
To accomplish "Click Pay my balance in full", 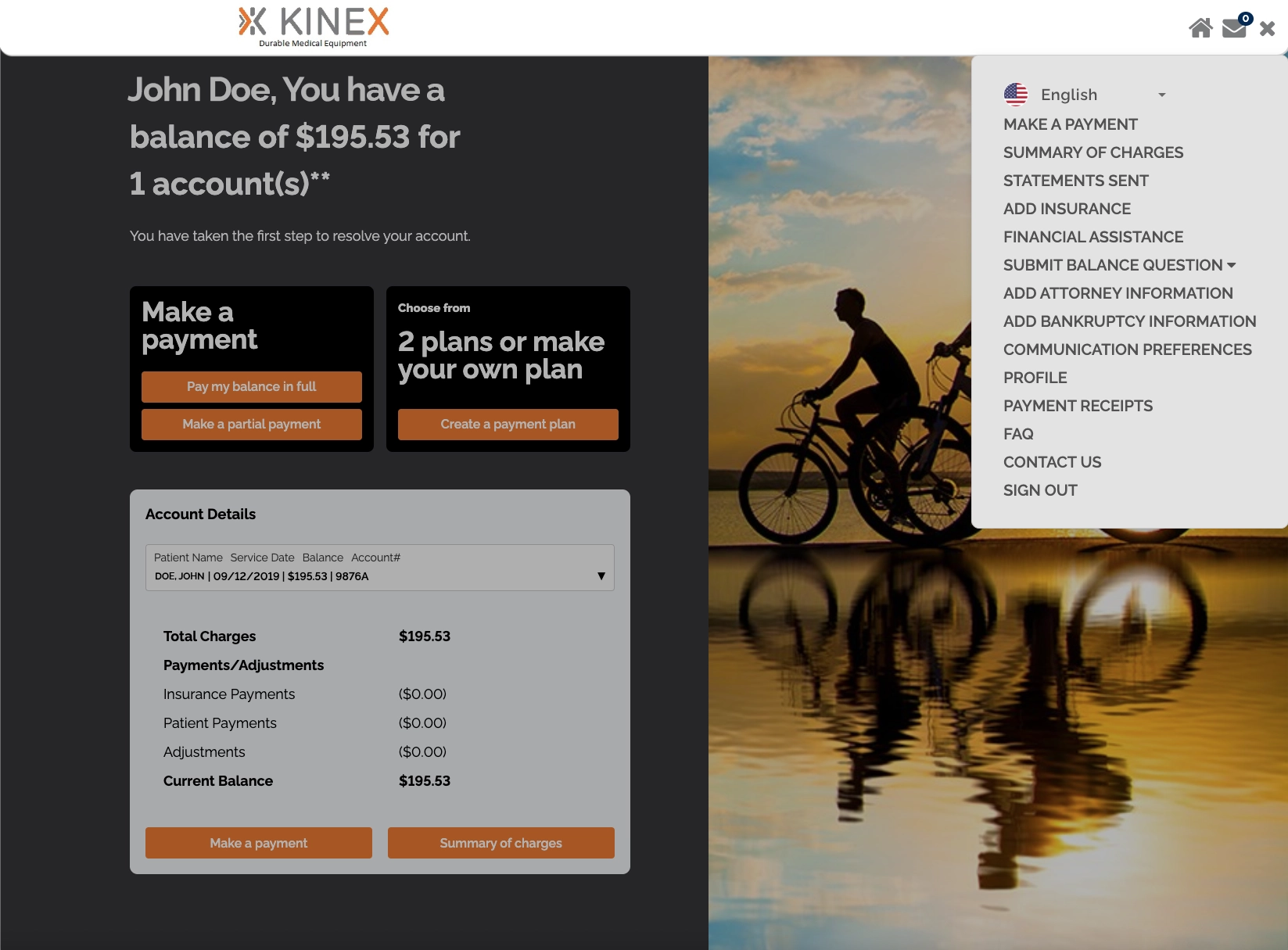I will click(x=252, y=387).
